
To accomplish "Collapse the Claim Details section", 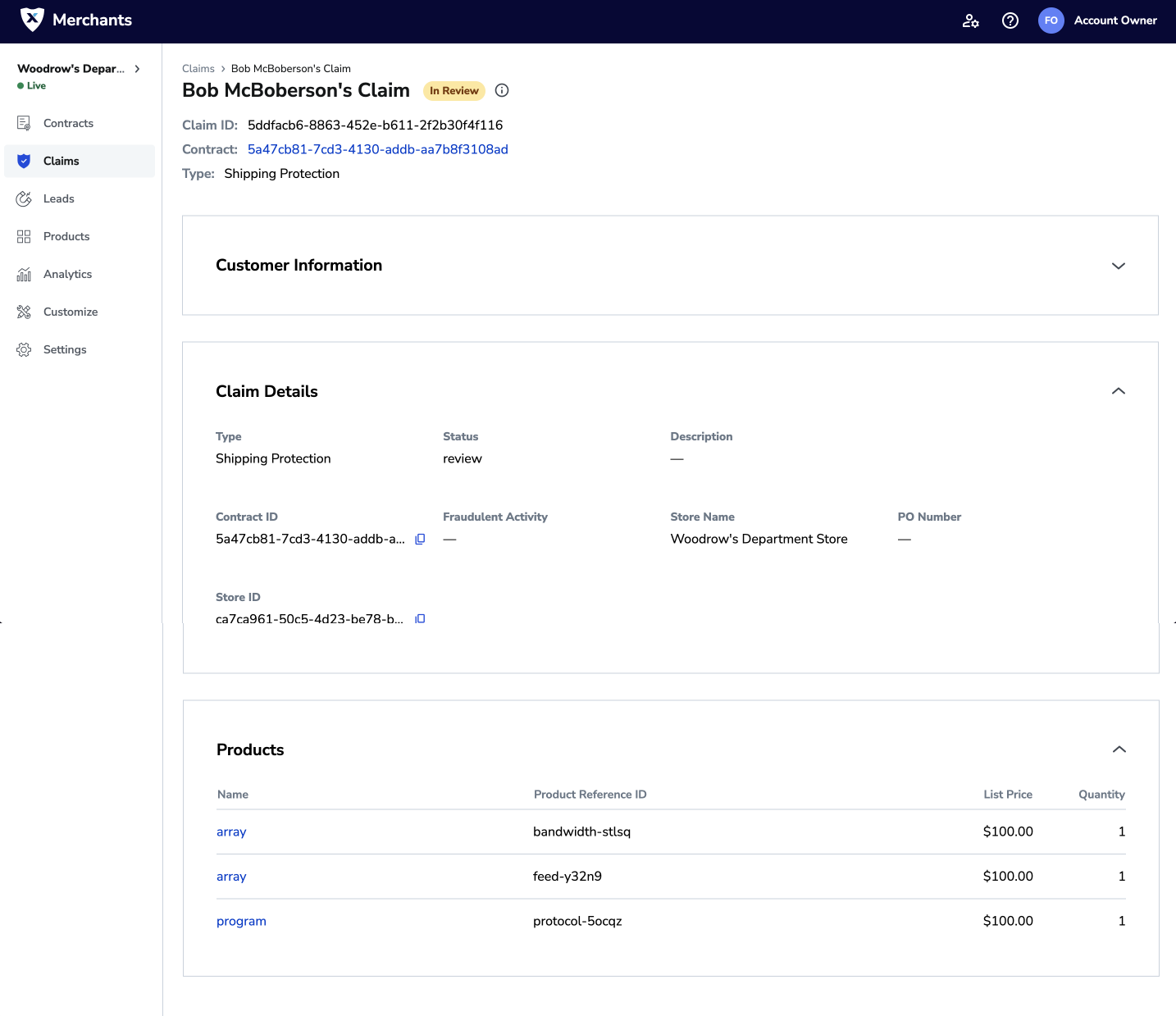I will click(1118, 391).
